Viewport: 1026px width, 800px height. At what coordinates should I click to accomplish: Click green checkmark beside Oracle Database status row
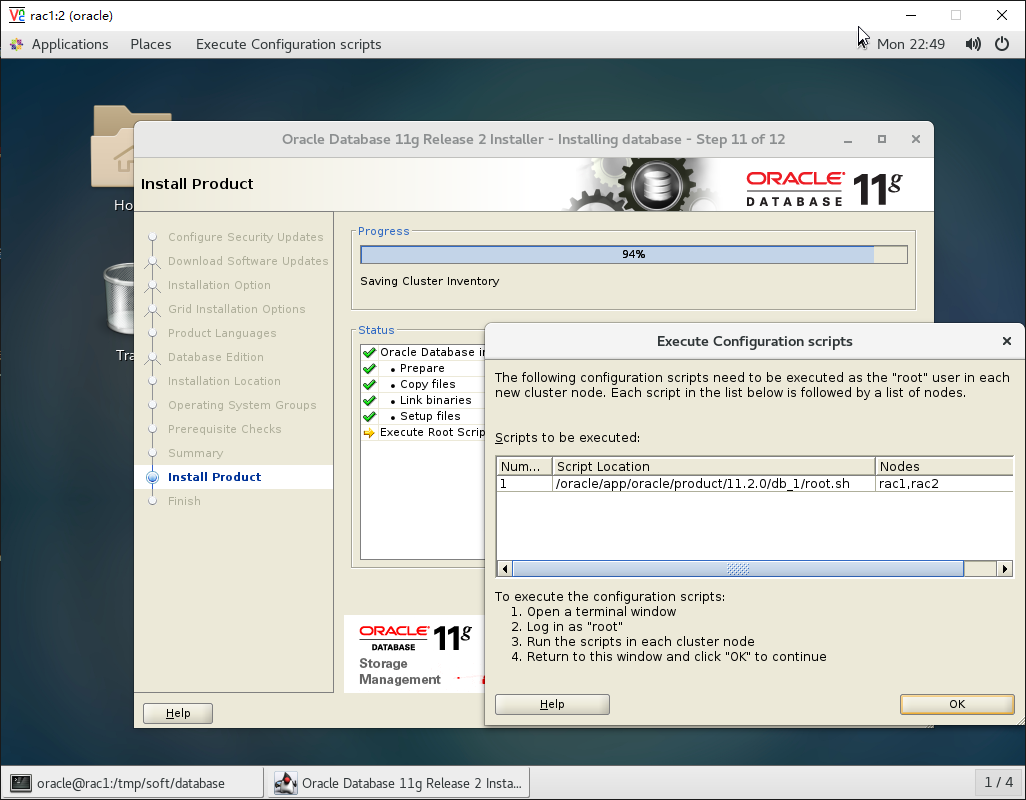click(x=369, y=352)
